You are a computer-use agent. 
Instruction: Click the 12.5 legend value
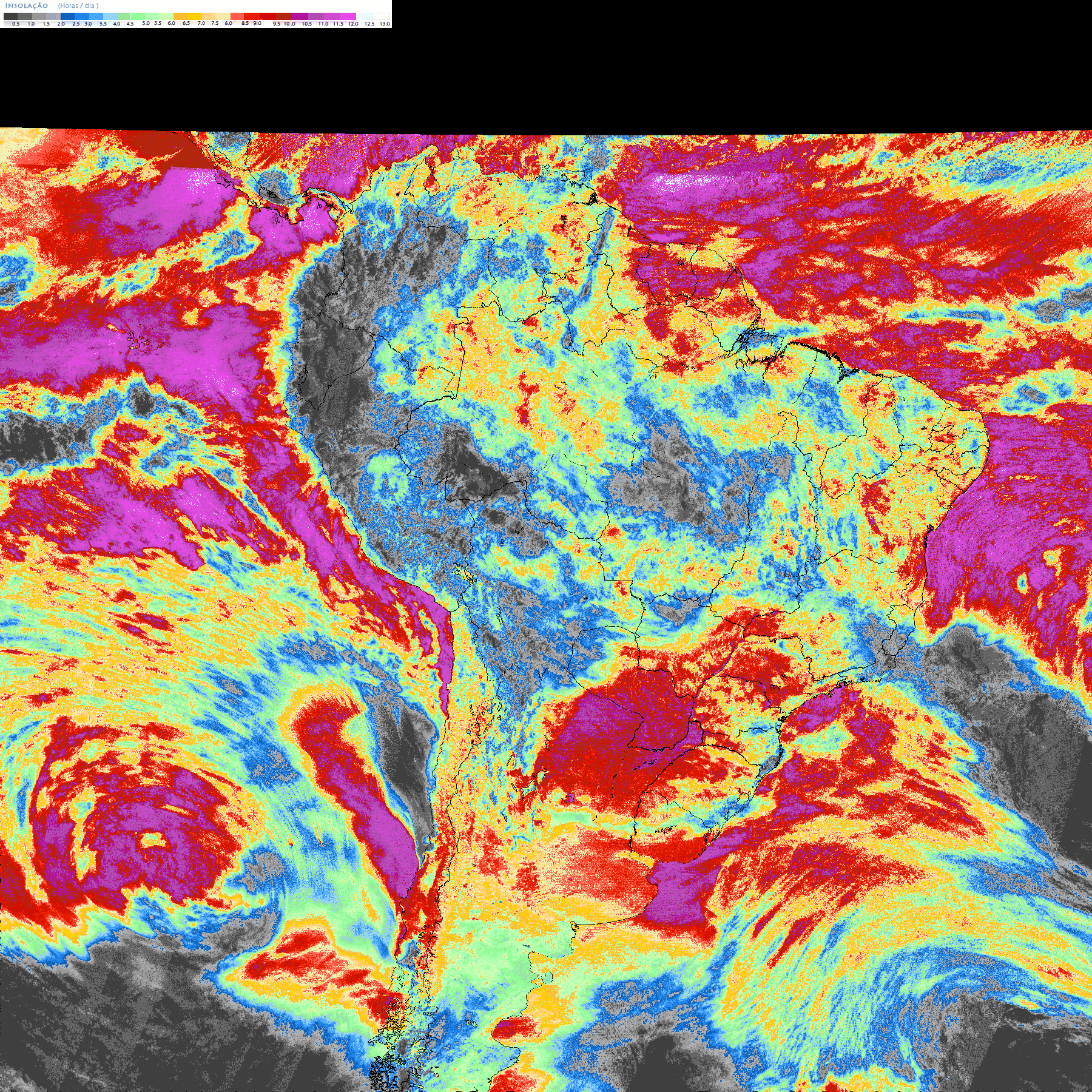coord(369,24)
